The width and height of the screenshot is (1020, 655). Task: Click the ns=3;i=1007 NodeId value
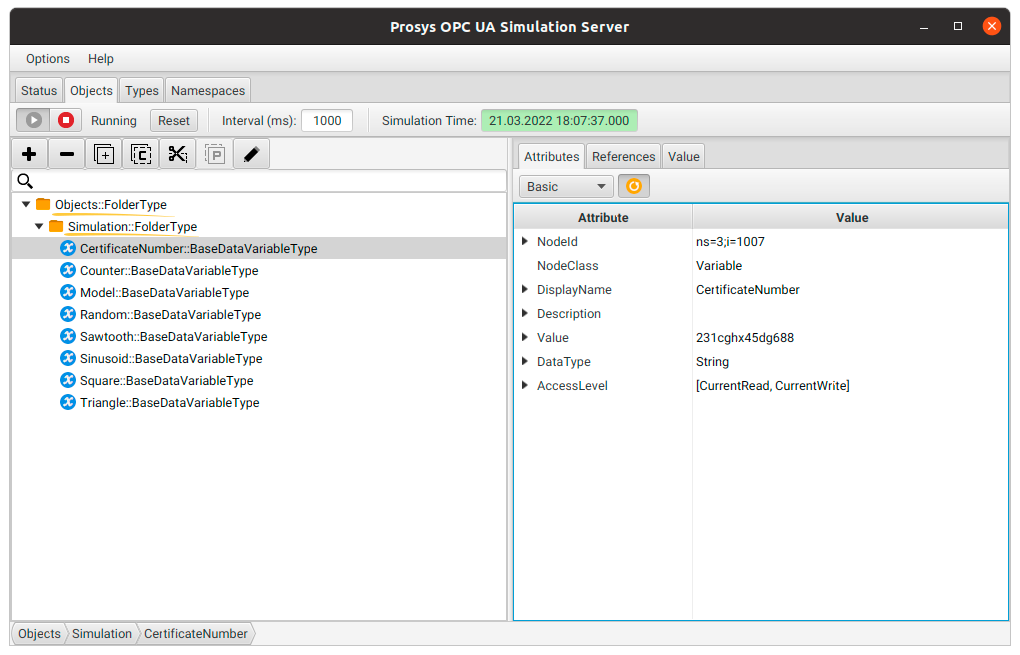click(x=731, y=241)
